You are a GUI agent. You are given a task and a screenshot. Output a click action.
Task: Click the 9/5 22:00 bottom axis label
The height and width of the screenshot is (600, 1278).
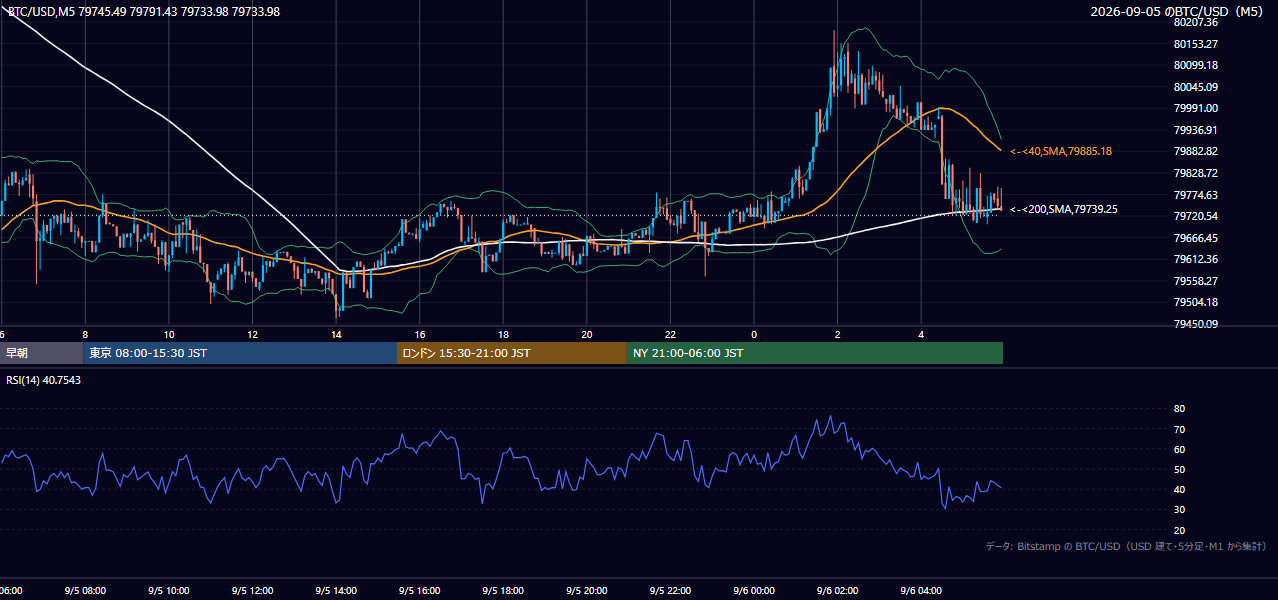670,591
